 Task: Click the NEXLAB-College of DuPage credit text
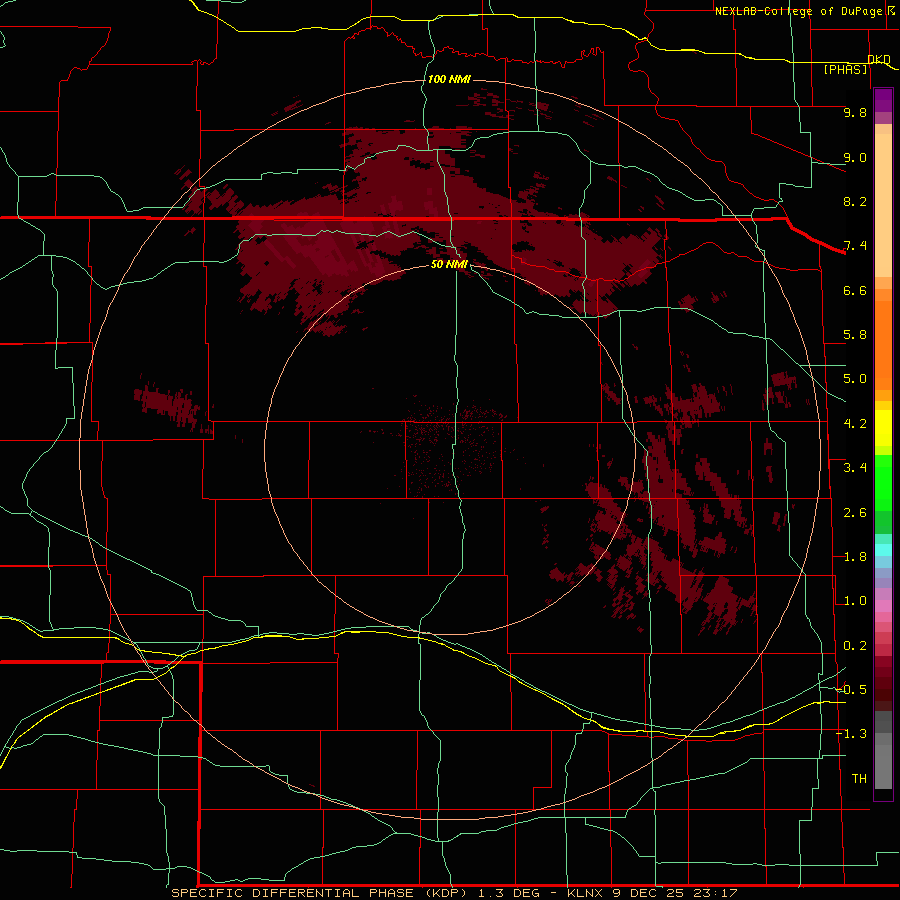(x=798, y=11)
